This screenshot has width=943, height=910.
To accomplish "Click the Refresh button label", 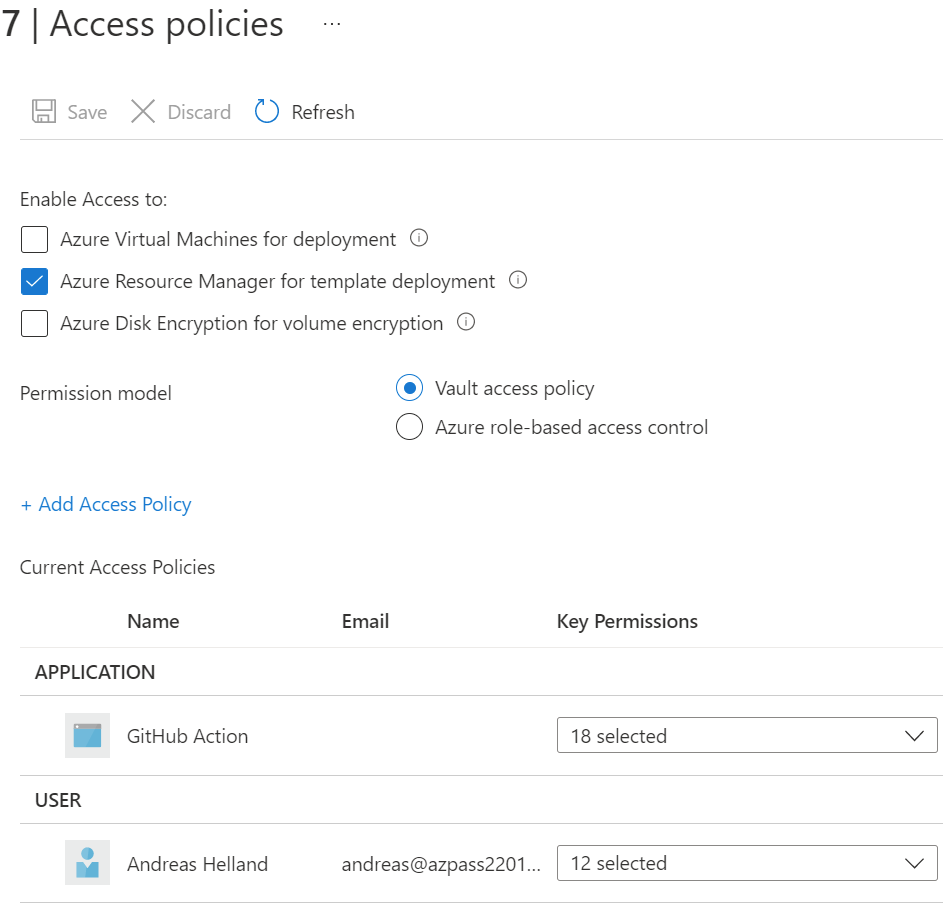I will point(323,112).
